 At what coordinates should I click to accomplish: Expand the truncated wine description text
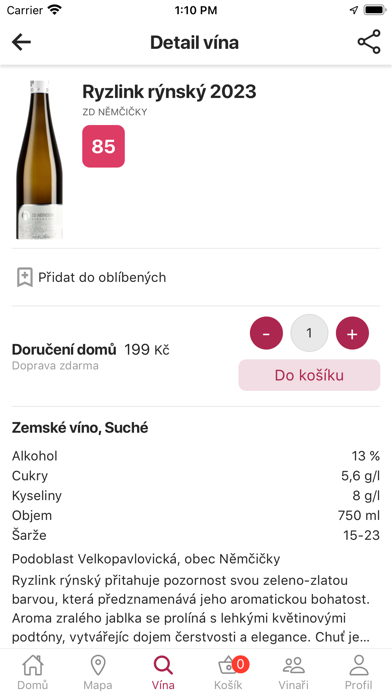click(191, 609)
